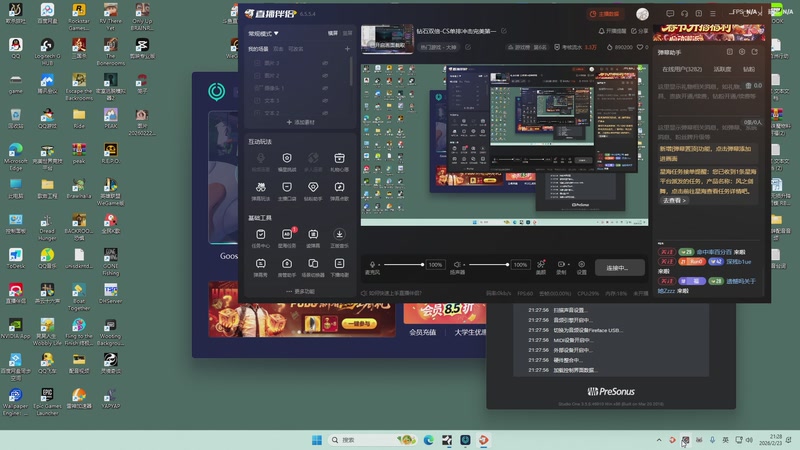Click the pop-out icon in 弹幕助手 panel
800x450 pixels.
click(755, 52)
